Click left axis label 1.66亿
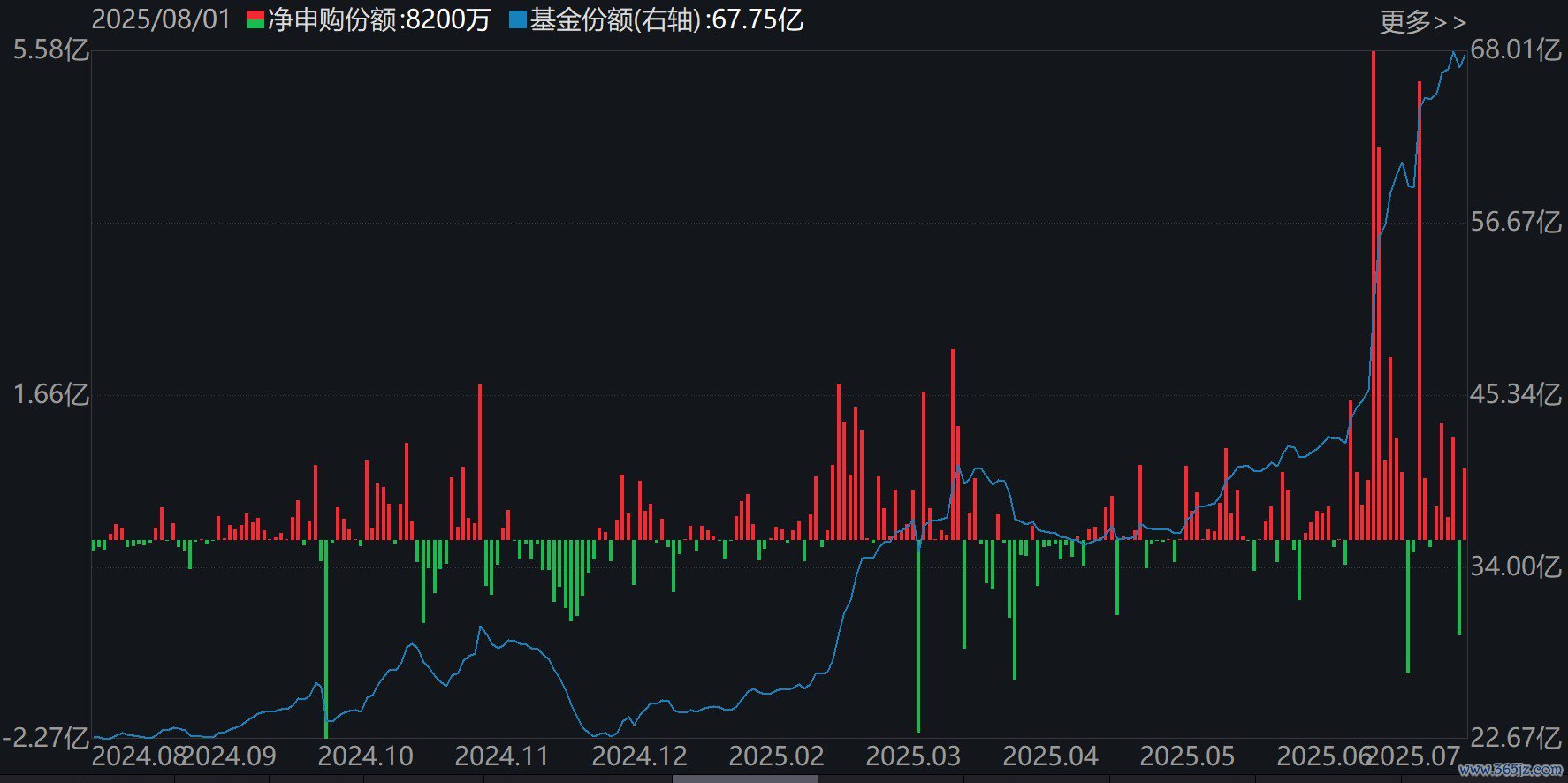This screenshot has height=783, width=1568. (50, 394)
